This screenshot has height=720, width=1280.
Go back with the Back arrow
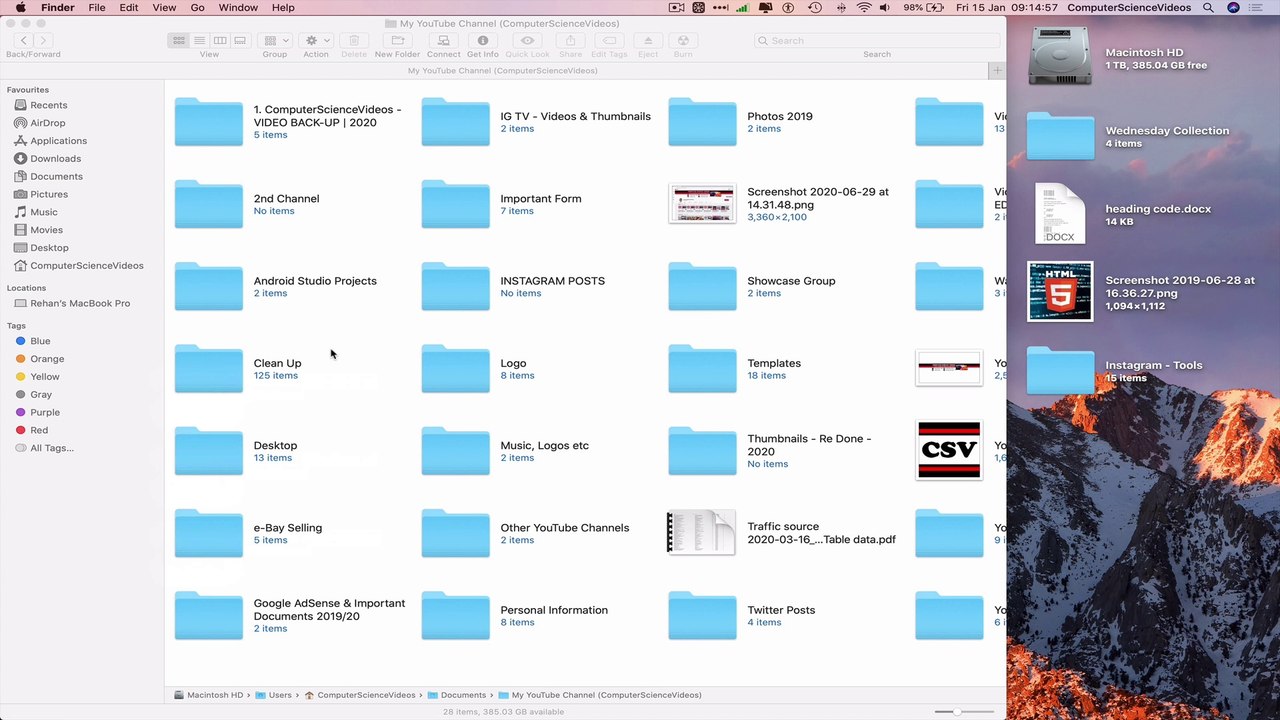pyautogui.click(x=24, y=40)
